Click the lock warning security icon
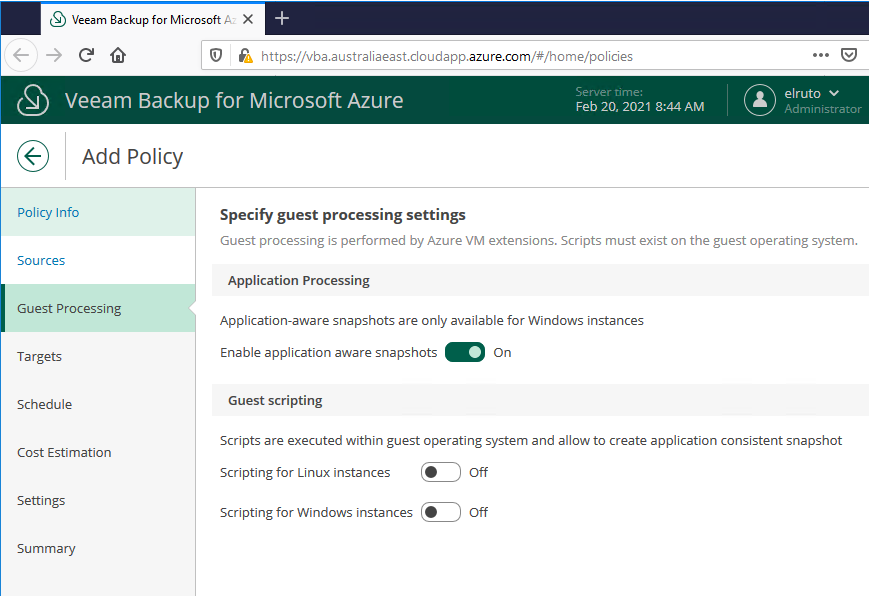The image size is (869, 596). pos(245,56)
